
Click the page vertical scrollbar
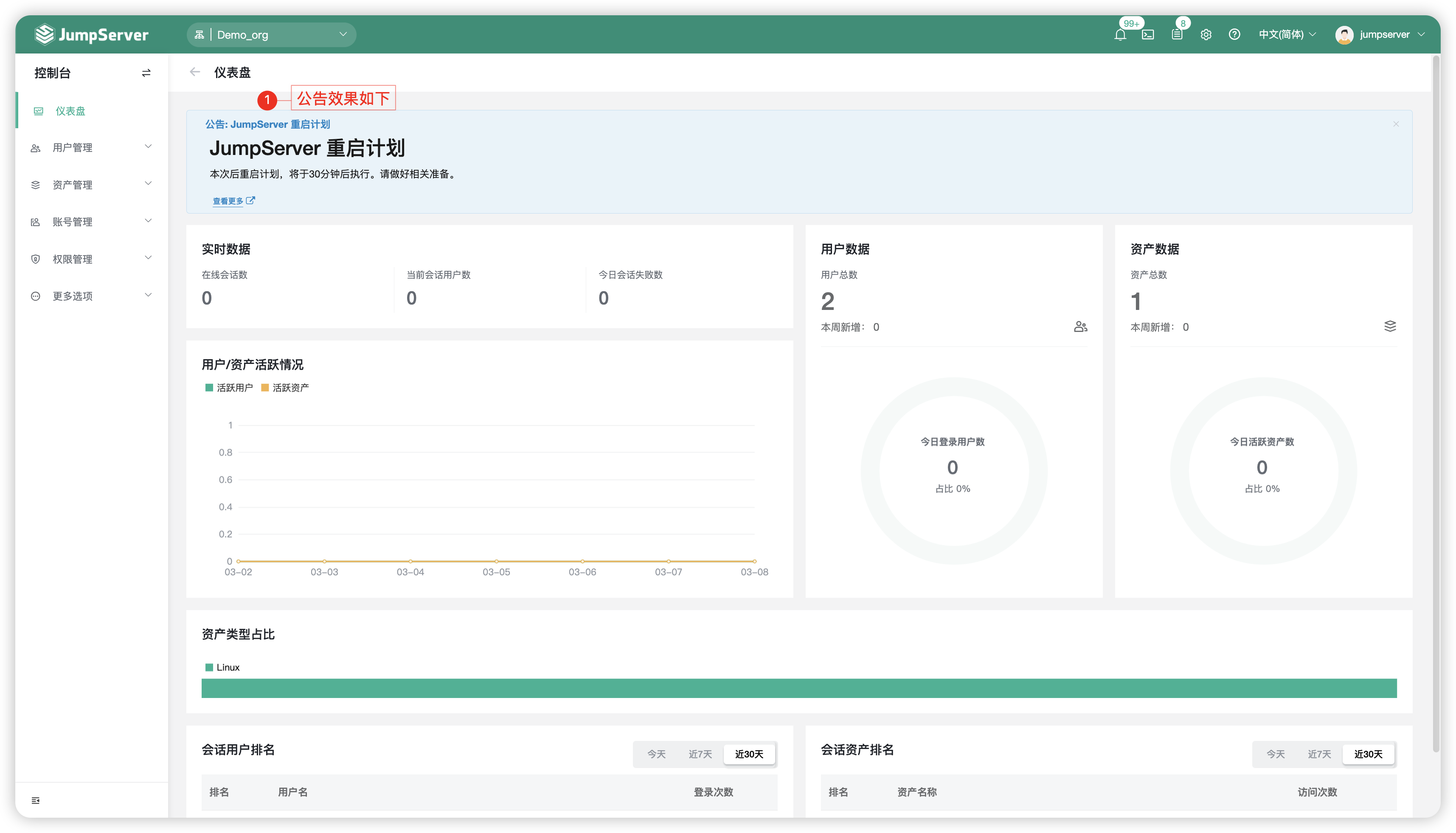point(1436,403)
